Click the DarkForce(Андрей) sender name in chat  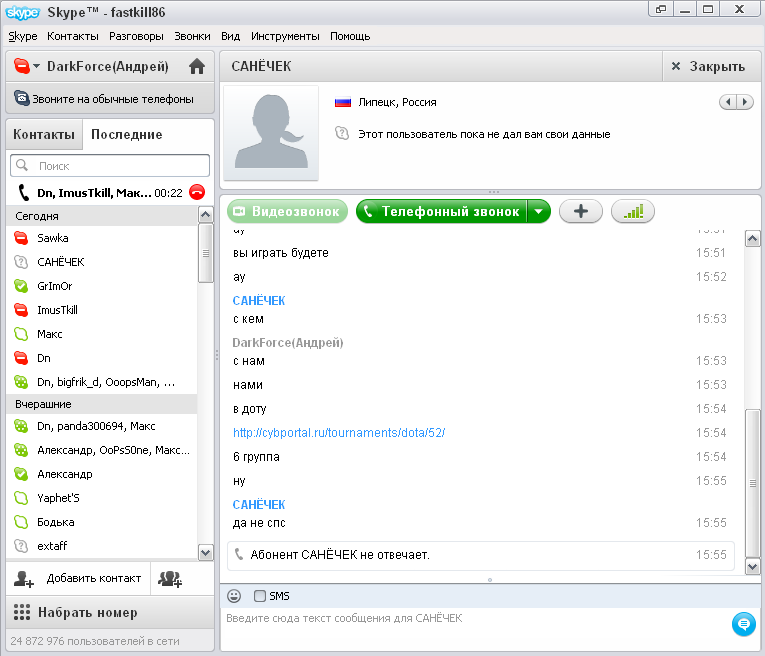click(288, 342)
